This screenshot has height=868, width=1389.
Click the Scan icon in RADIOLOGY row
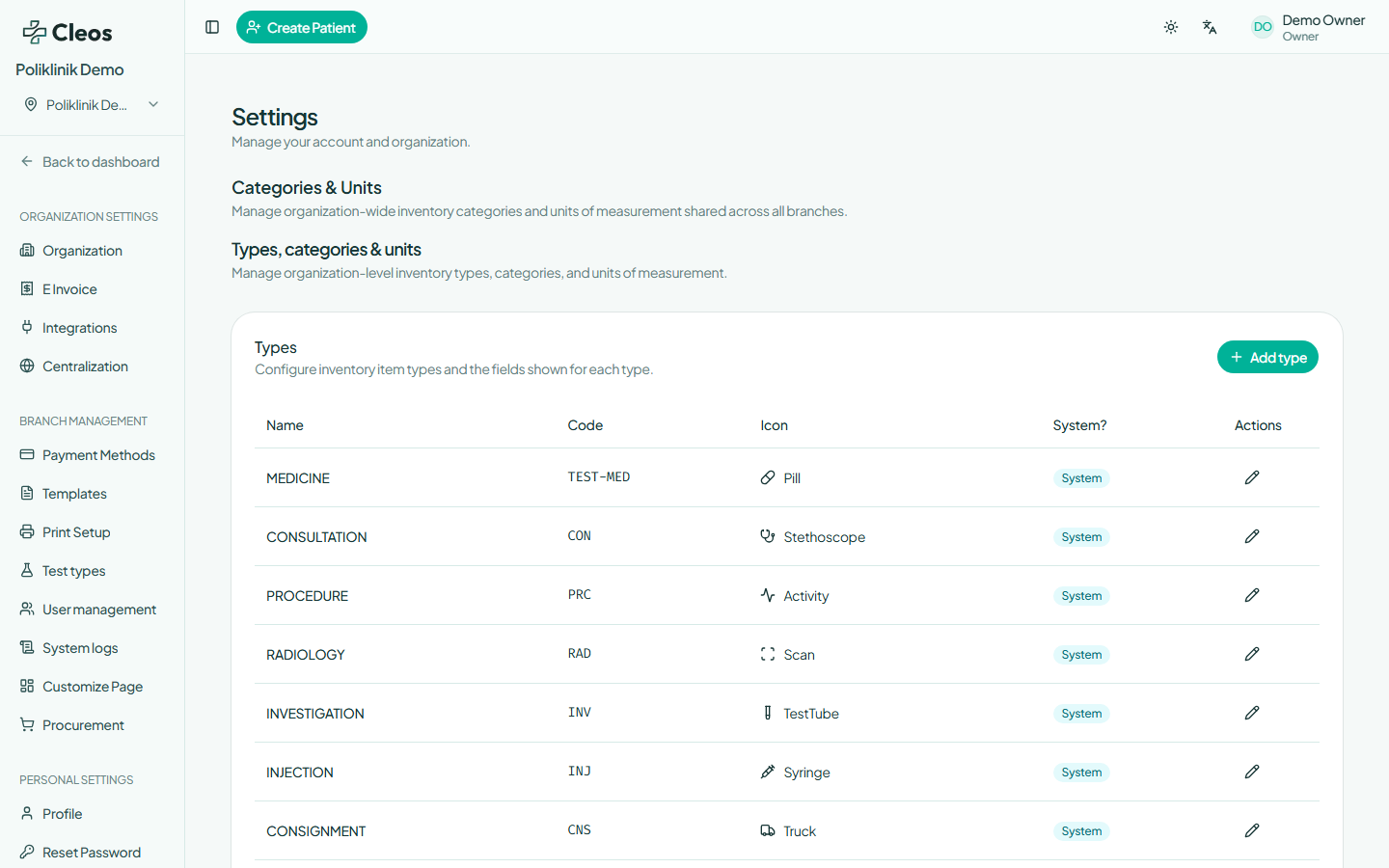tap(768, 654)
